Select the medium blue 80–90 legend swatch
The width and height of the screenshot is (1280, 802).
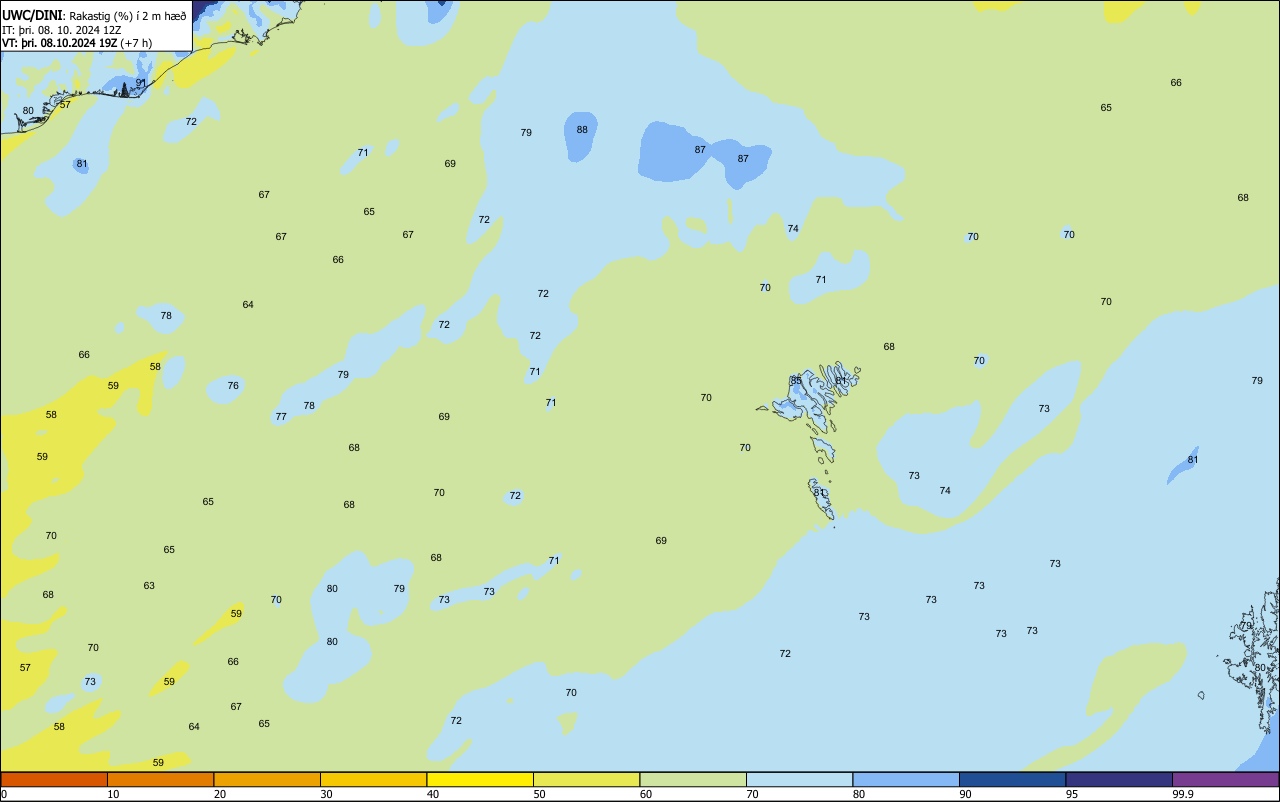click(x=906, y=780)
